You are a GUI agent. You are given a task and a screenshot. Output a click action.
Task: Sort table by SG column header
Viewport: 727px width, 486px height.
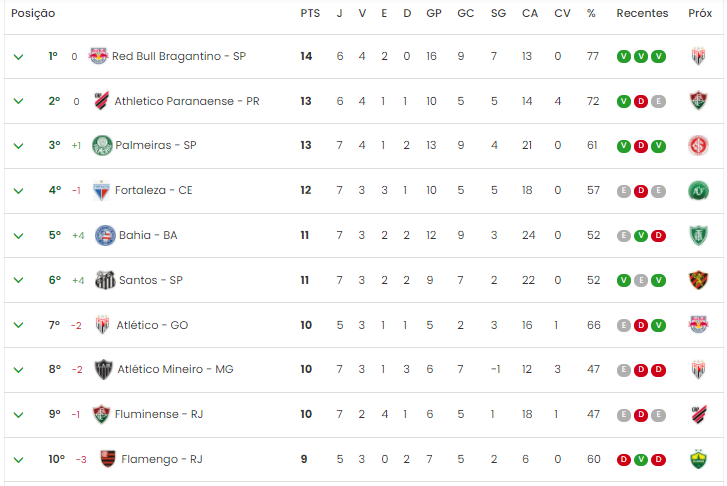click(498, 13)
